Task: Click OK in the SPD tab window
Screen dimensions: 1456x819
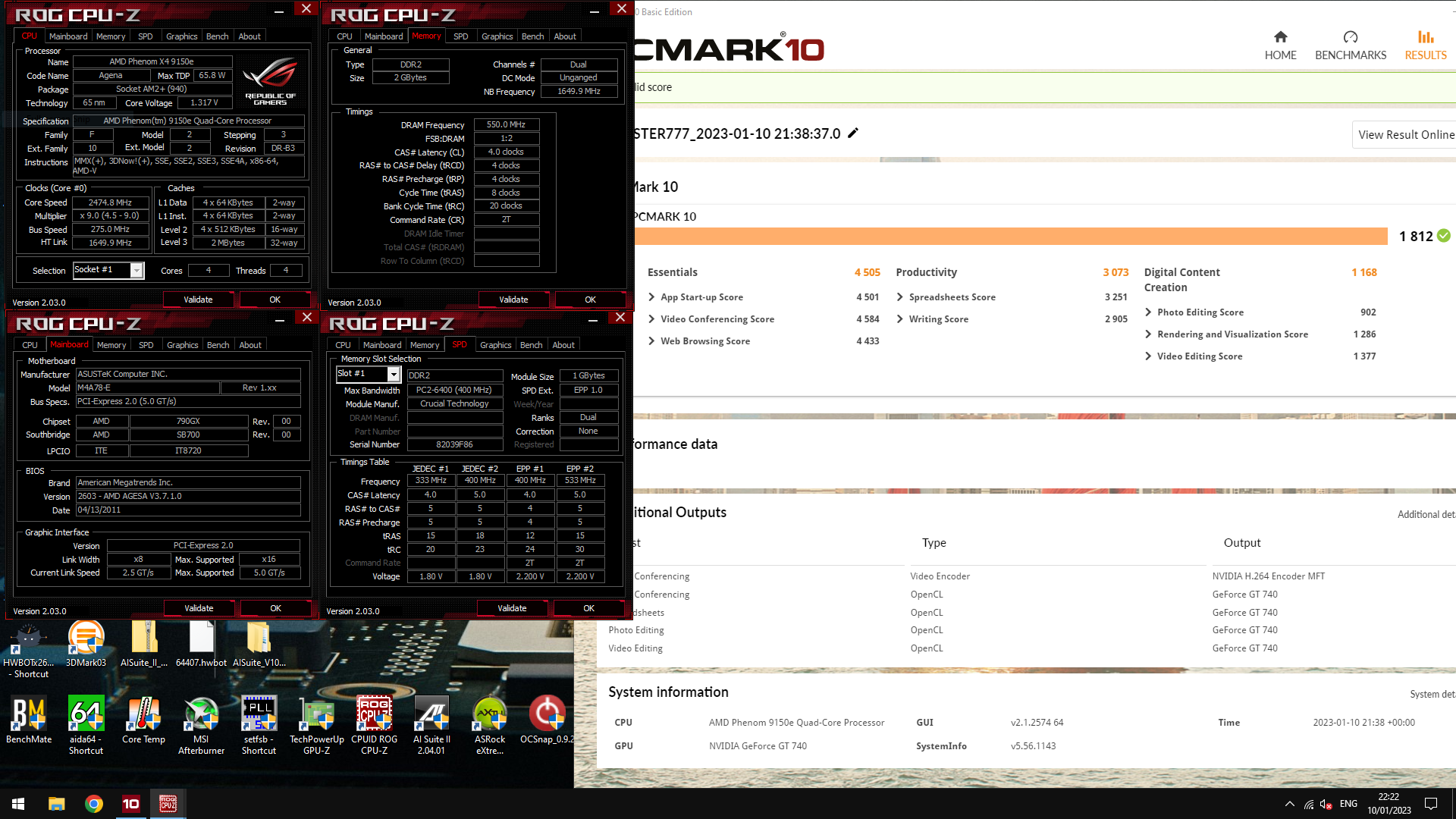Action: coord(588,608)
